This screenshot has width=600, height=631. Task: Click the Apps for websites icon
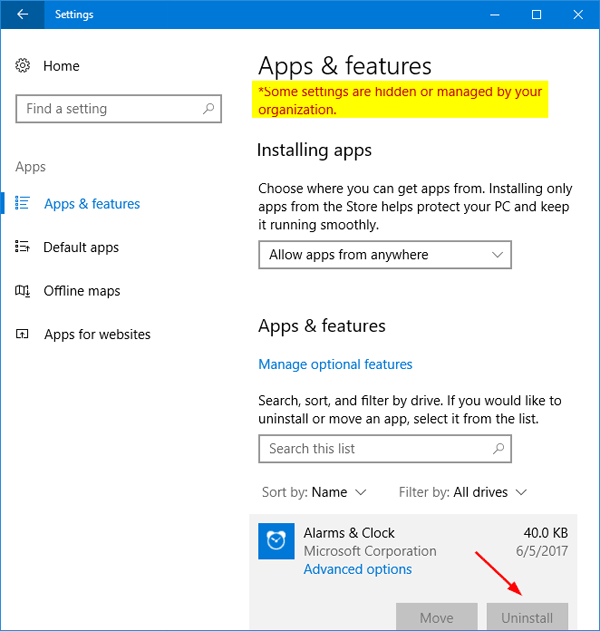click(x=23, y=334)
